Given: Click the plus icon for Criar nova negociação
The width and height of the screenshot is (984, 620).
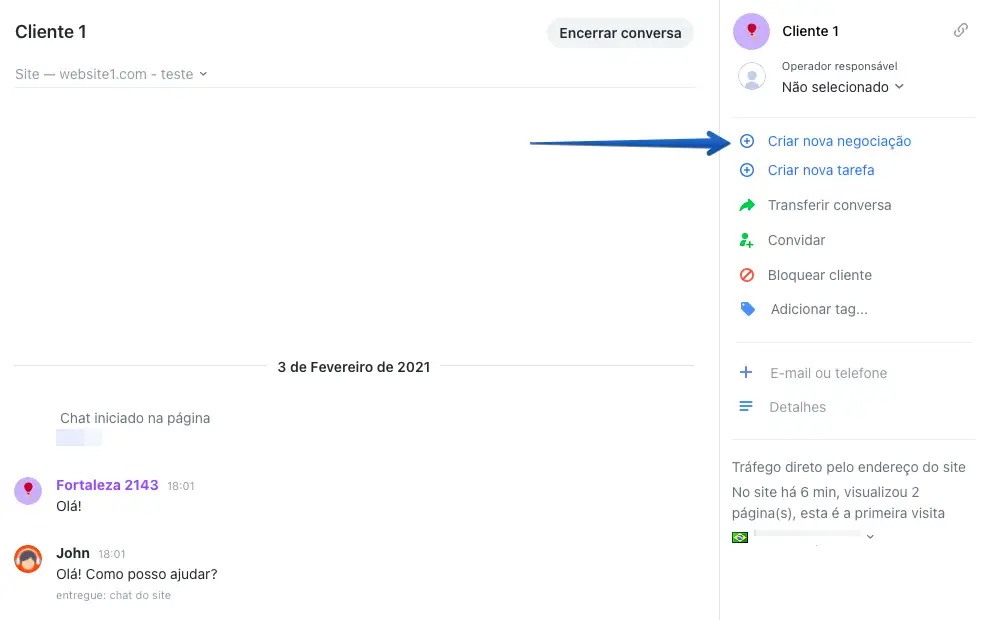Looking at the screenshot, I should pyautogui.click(x=746, y=141).
